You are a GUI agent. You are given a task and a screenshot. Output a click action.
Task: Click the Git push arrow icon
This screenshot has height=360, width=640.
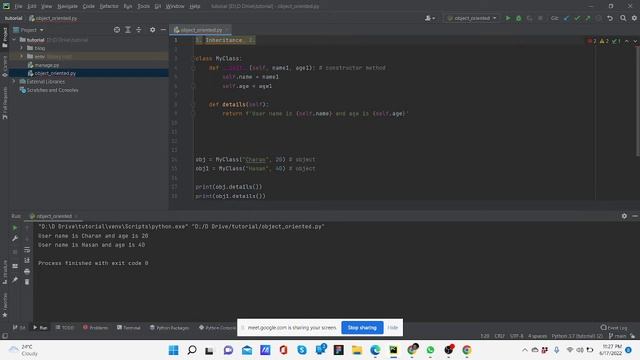pos(588,18)
